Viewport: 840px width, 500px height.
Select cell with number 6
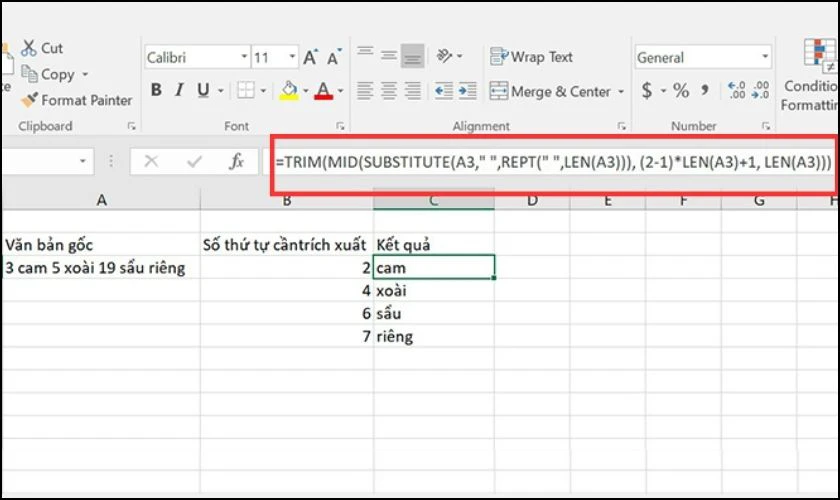[x=287, y=313]
